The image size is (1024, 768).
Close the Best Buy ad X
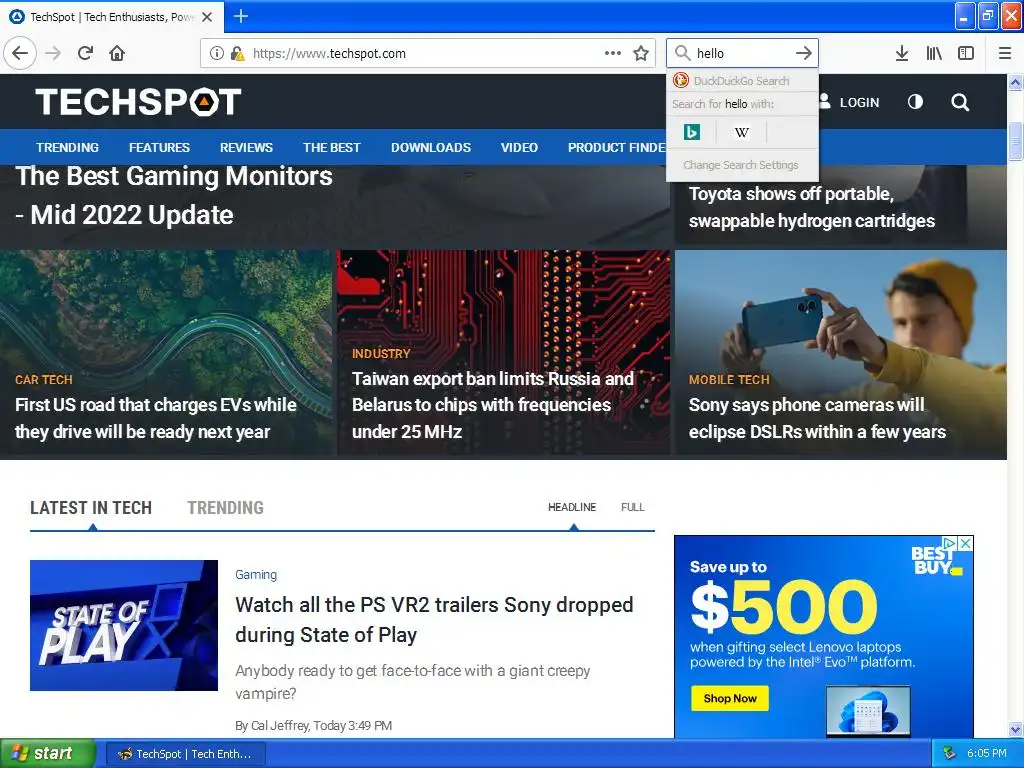[x=966, y=543]
